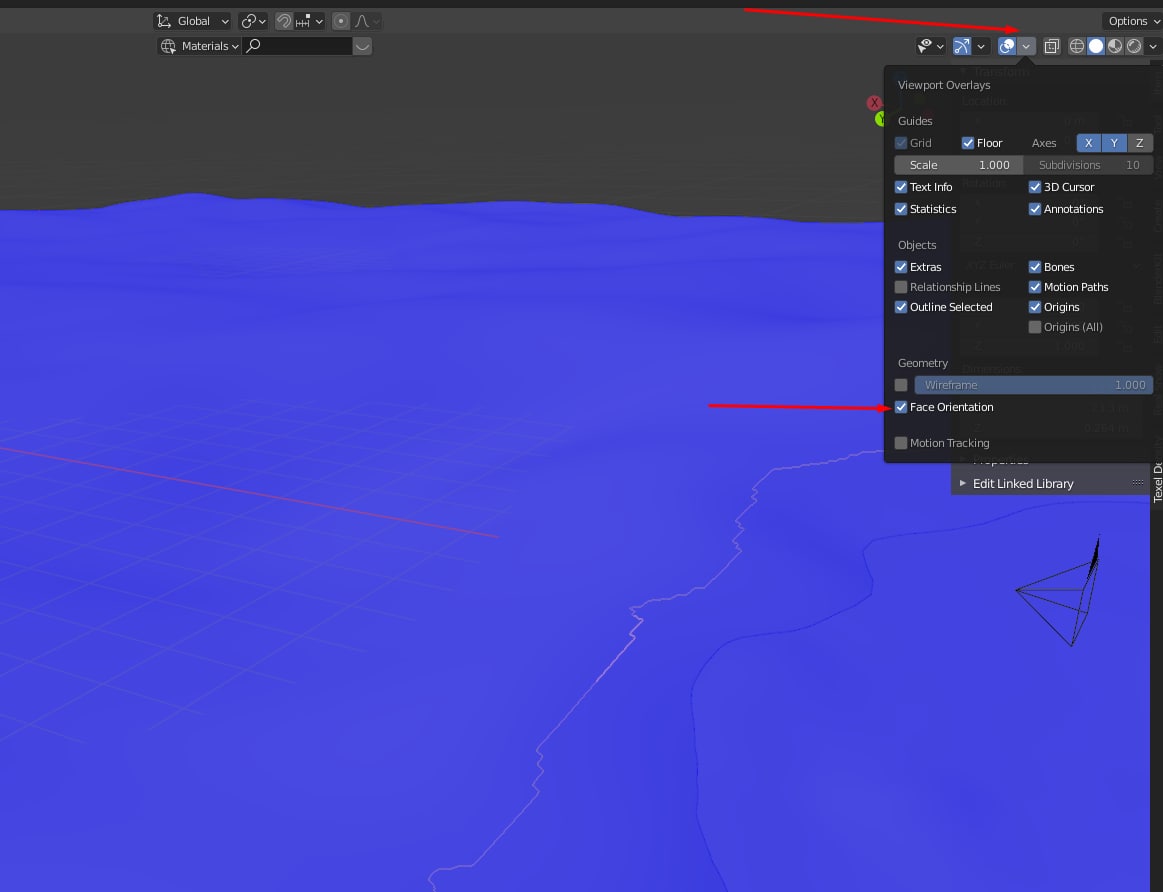The height and width of the screenshot is (892, 1163).
Task: Uncheck the Motion Paths checkbox
Action: (1035, 287)
